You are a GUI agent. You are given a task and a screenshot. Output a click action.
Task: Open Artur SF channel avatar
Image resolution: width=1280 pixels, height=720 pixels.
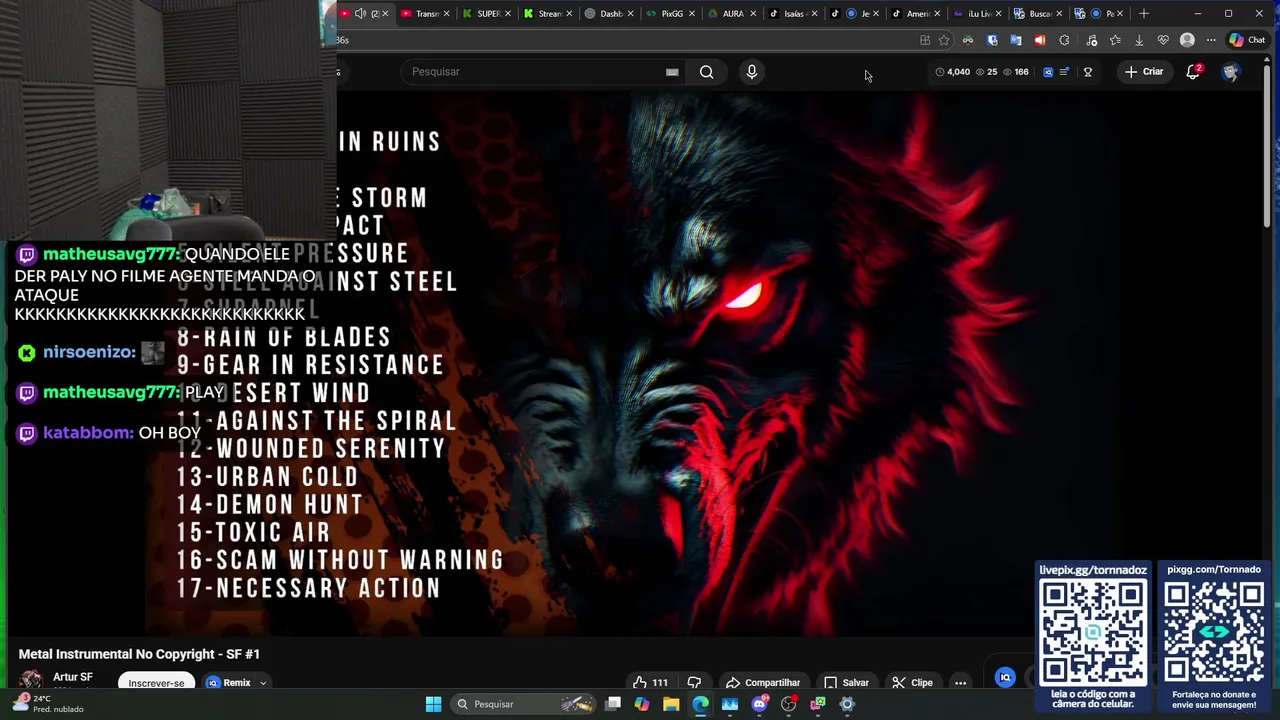pos(31,681)
